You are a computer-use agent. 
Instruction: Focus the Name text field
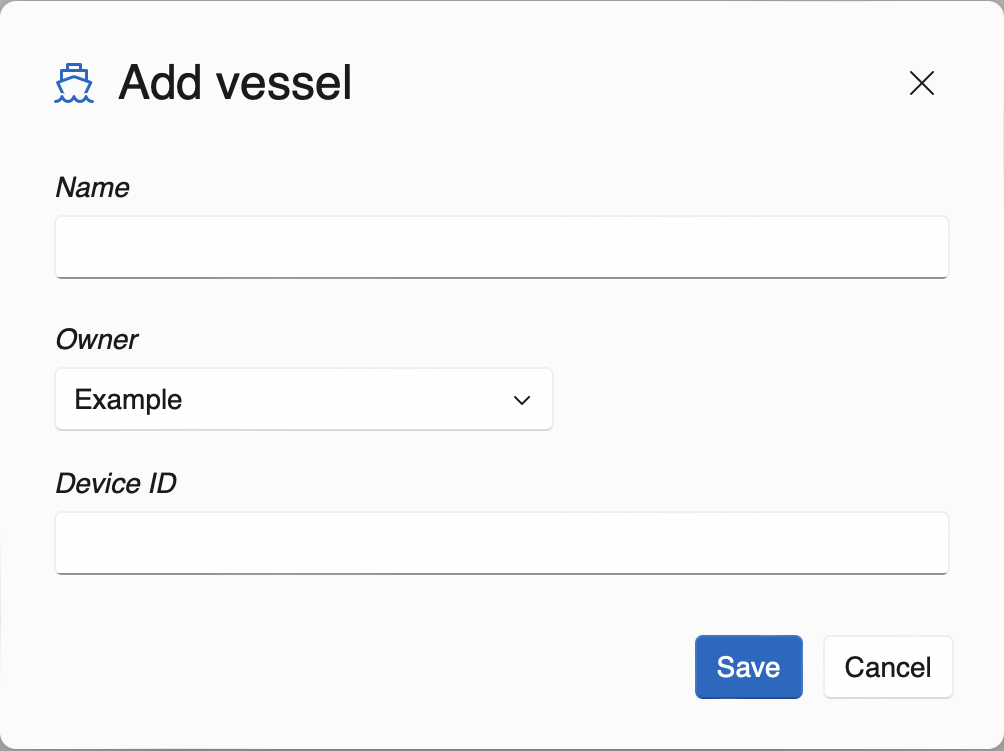pyautogui.click(x=501, y=246)
